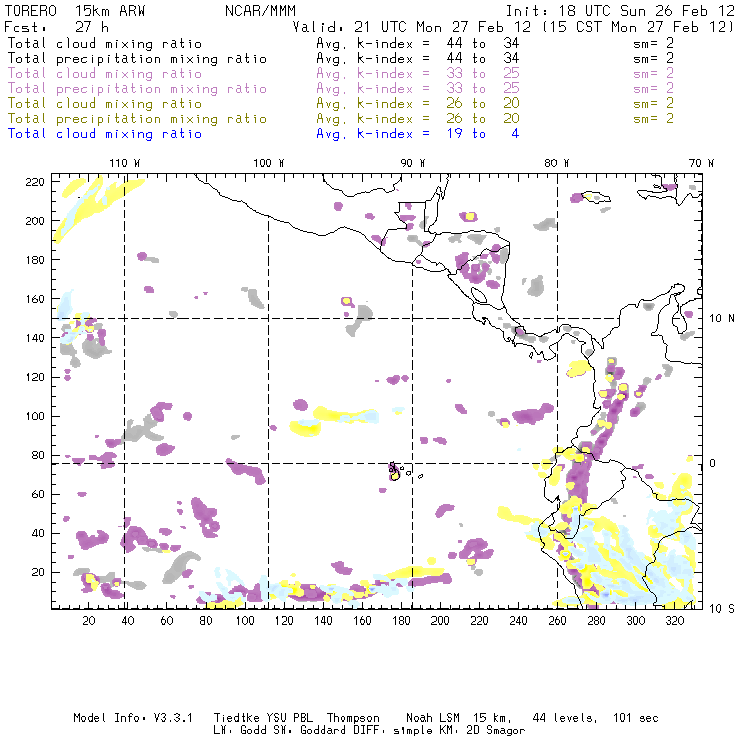Click the 10 S latitude label
This screenshot has height=740, width=740.
718,608
